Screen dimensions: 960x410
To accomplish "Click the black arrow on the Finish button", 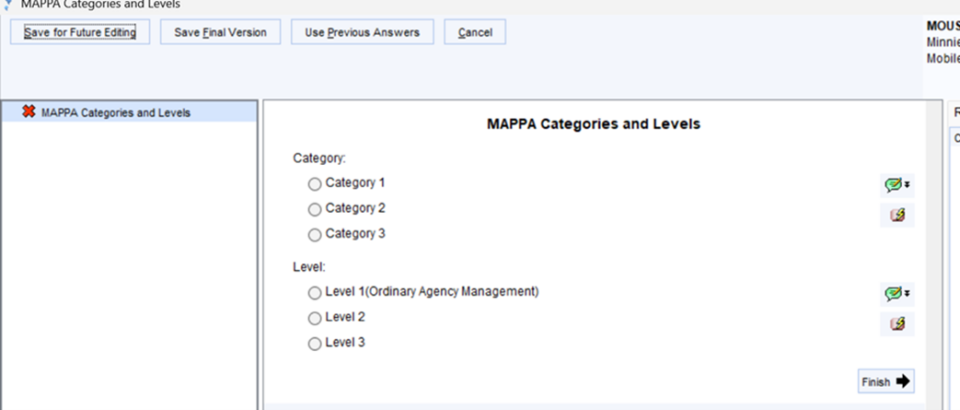I will (903, 381).
